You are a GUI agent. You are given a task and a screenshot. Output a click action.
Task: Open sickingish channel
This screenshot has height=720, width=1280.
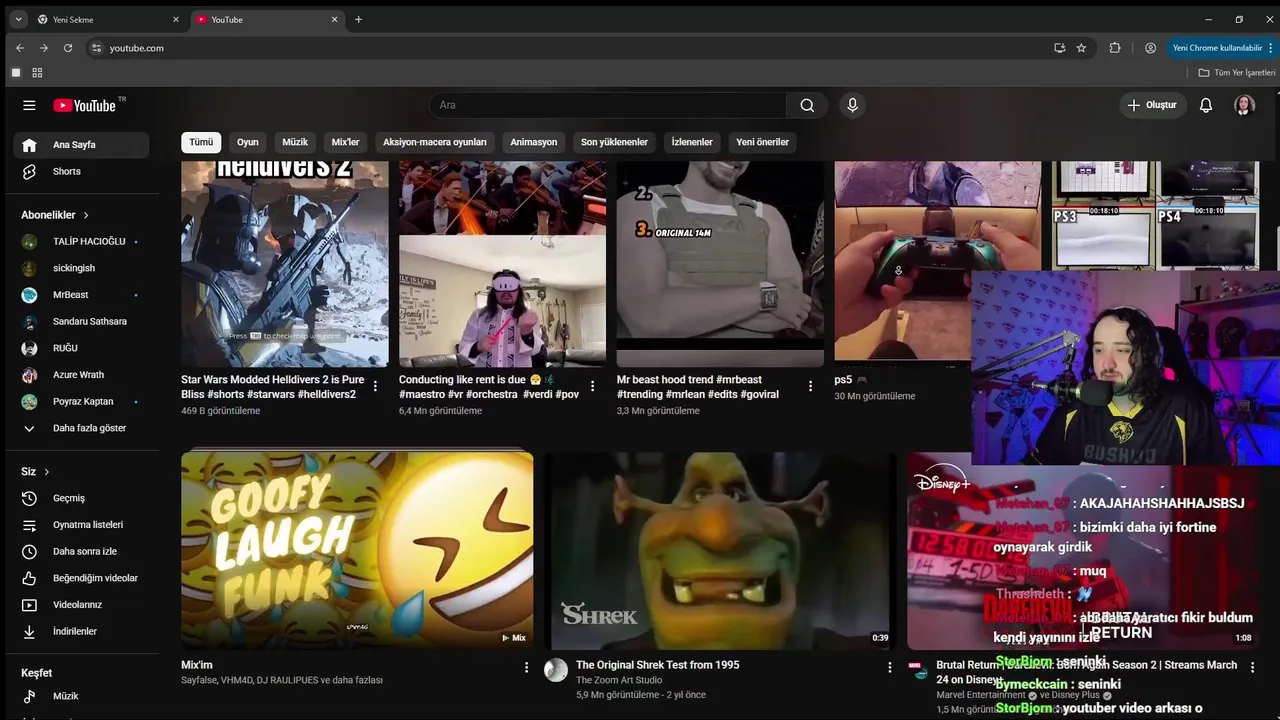(81, 268)
